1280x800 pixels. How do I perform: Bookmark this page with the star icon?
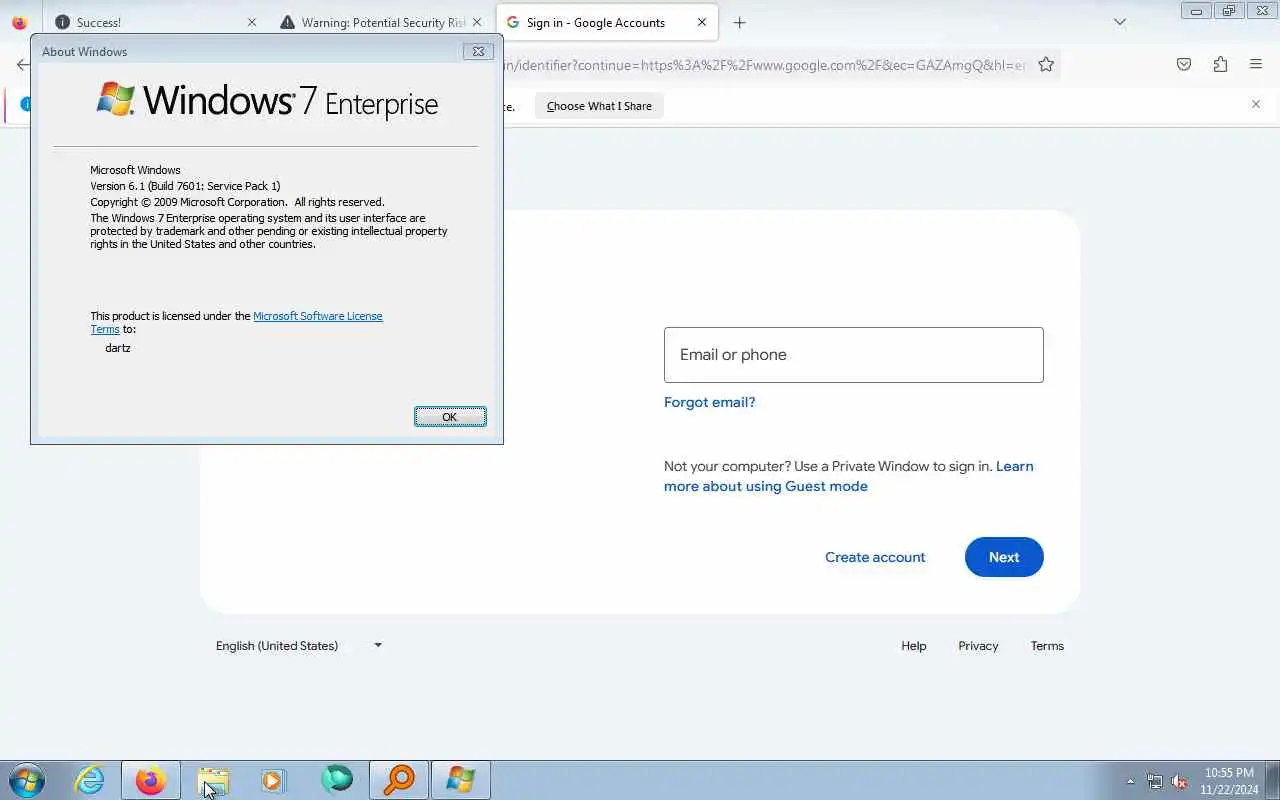coord(1046,64)
